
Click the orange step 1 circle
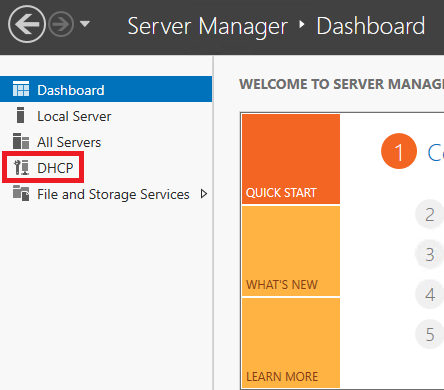coord(399,151)
